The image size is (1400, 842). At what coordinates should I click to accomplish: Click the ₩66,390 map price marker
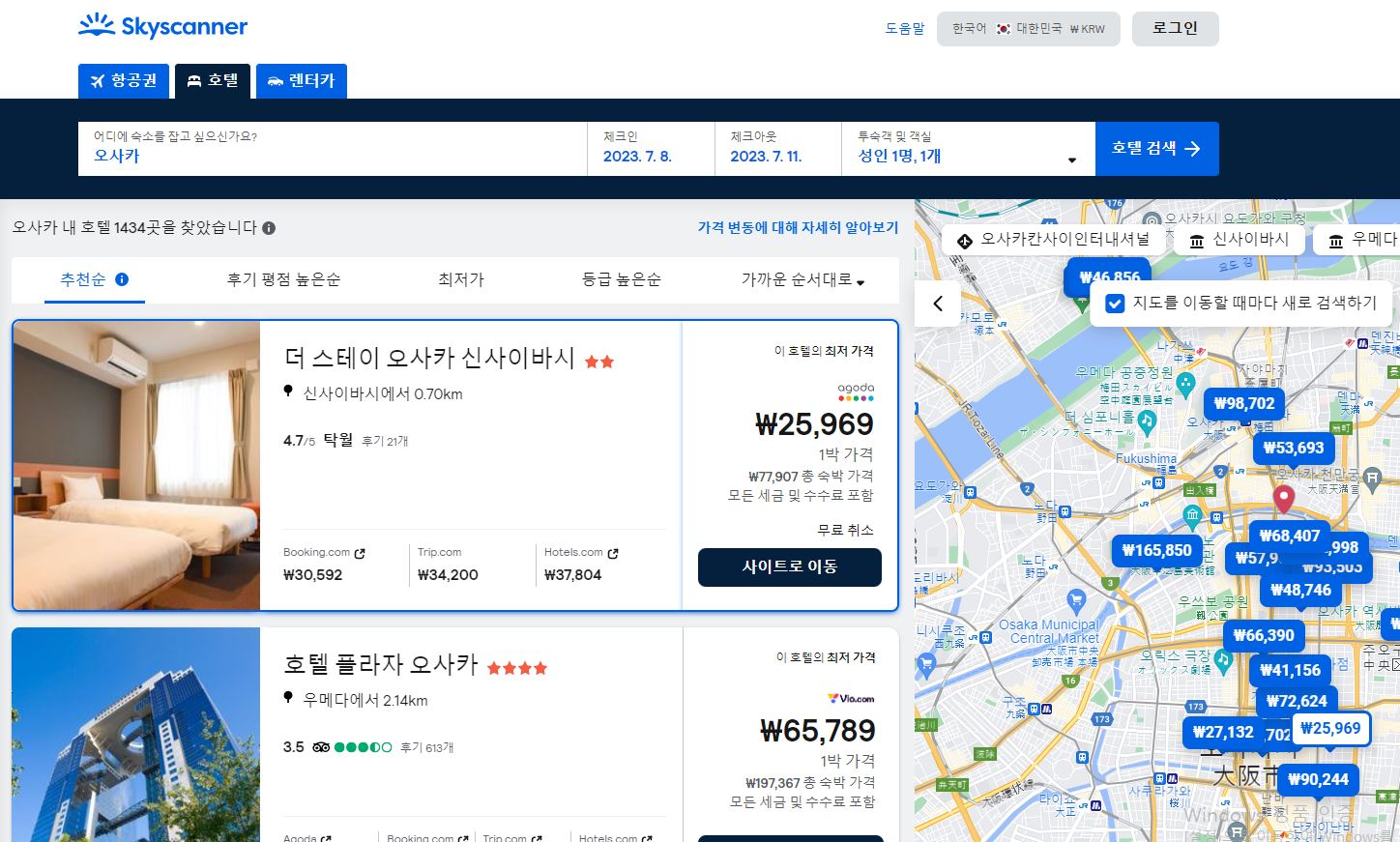1264,635
